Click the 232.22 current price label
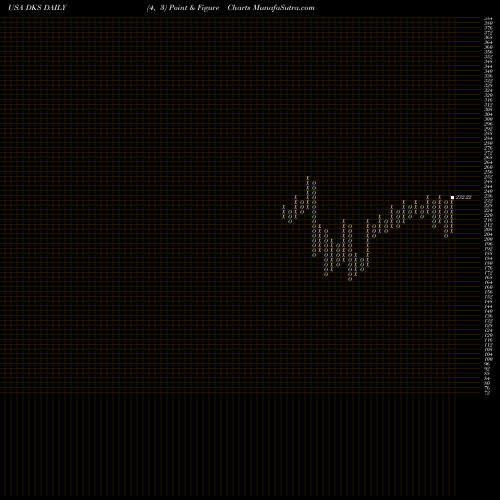Viewport: 500px width, 500px height. [464, 197]
